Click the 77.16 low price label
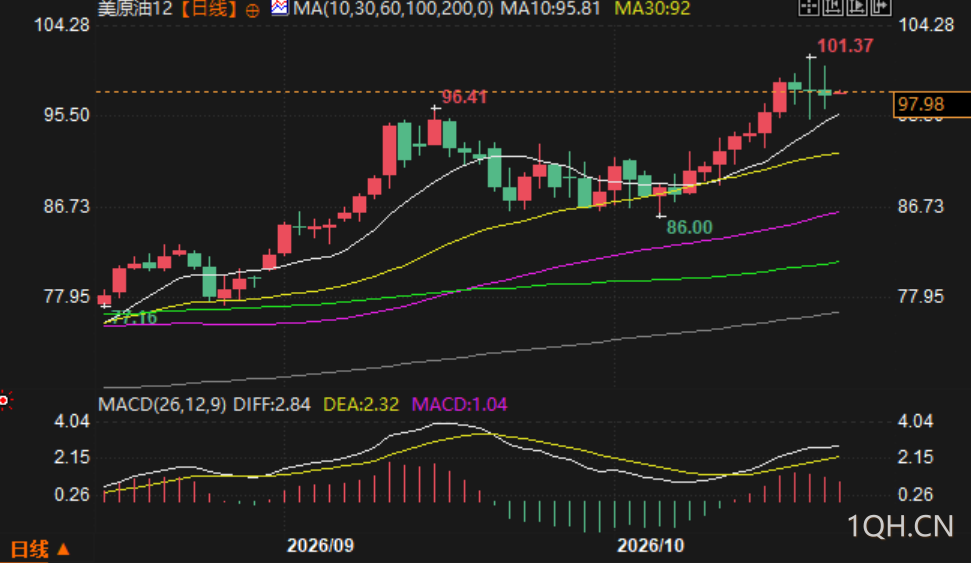Screen dimensions: 971x563 coord(134,318)
